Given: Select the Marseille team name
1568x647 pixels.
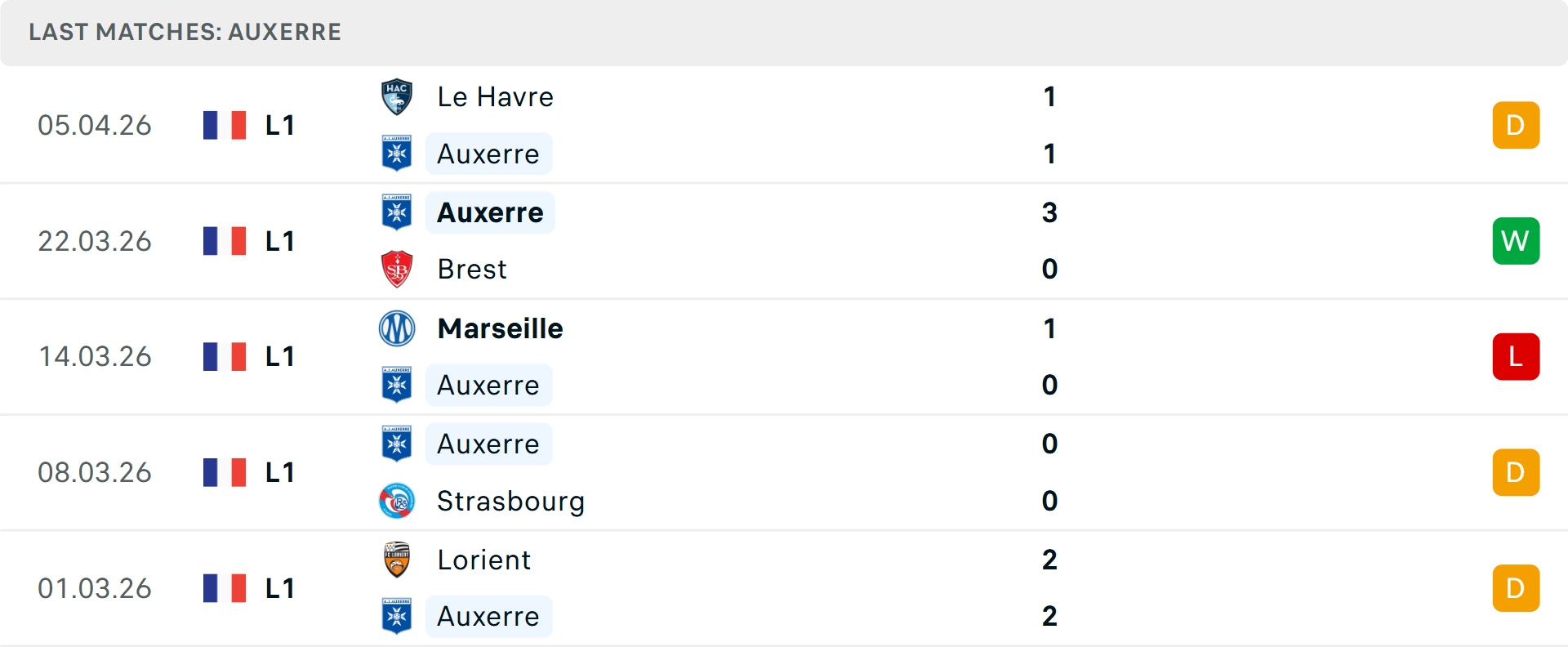Looking at the screenshot, I should pyautogui.click(x=500, y=328).
